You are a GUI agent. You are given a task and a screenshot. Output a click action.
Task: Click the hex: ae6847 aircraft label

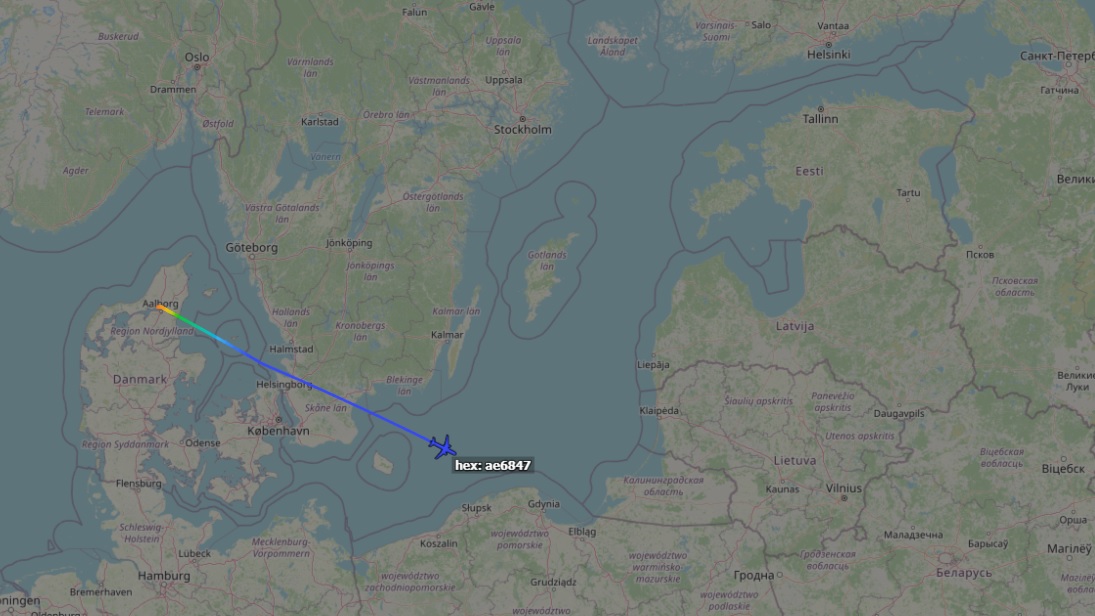[x=493, y=465]
